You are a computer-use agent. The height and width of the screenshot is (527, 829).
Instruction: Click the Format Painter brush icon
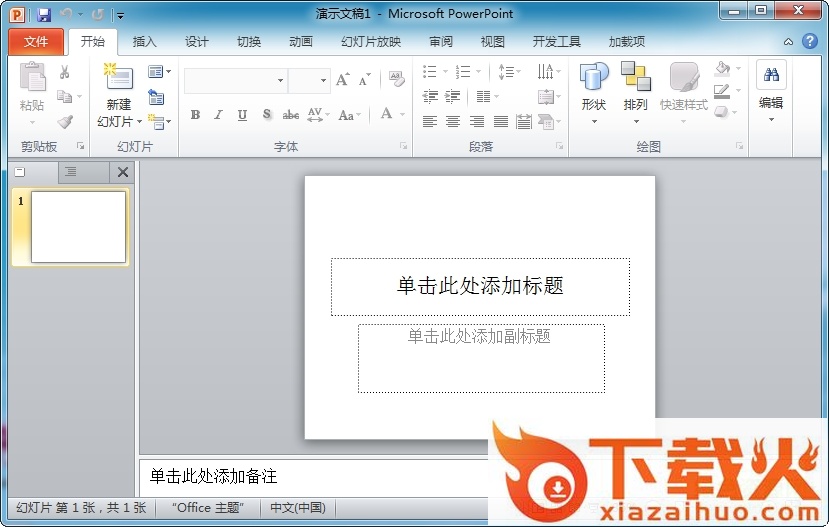(65, 121)
